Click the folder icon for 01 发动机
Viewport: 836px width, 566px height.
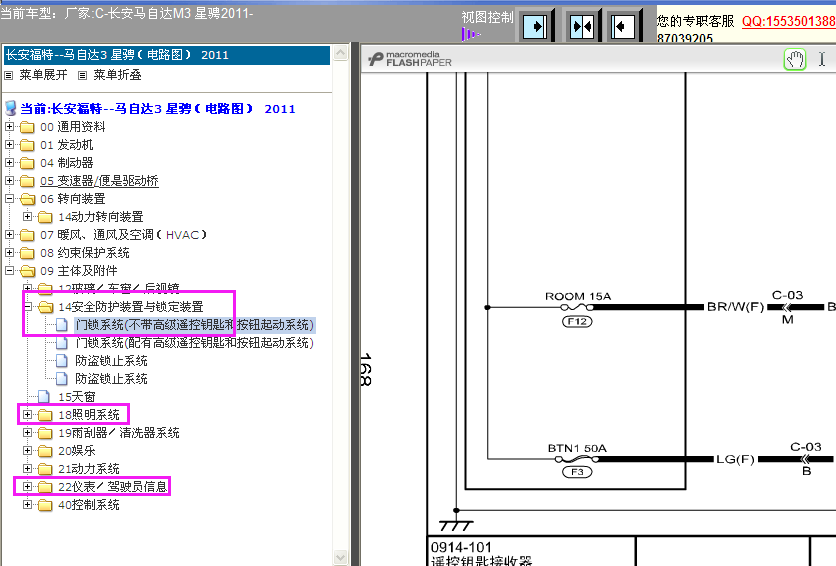pyautogui.click(x=28, y=145)
